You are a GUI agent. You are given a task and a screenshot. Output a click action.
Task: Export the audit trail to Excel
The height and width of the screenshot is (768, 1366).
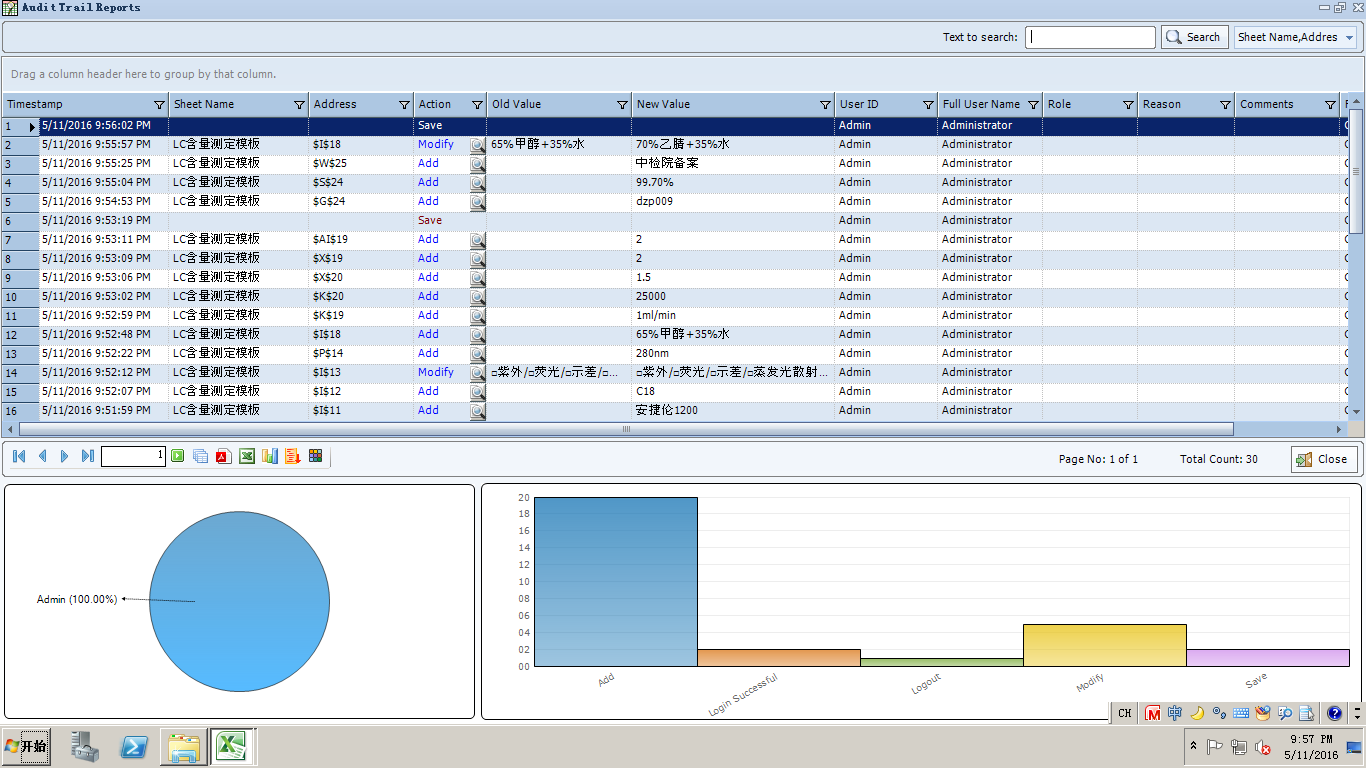coord(247,456)
